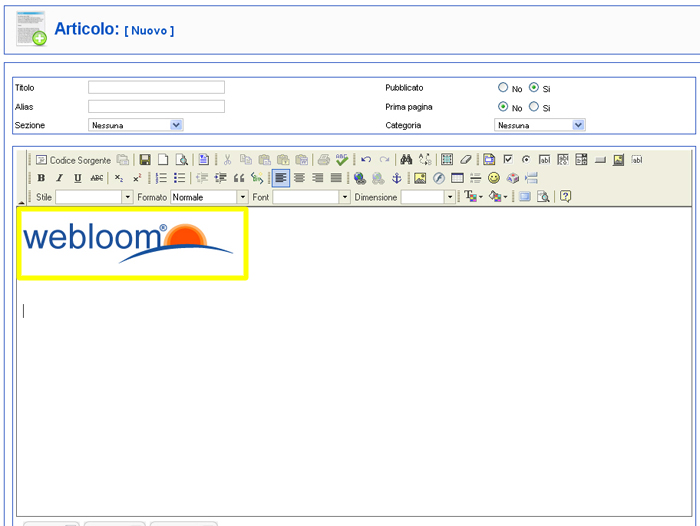
Task: Set Prima pagina to No
Action: [x=503, y=107]
